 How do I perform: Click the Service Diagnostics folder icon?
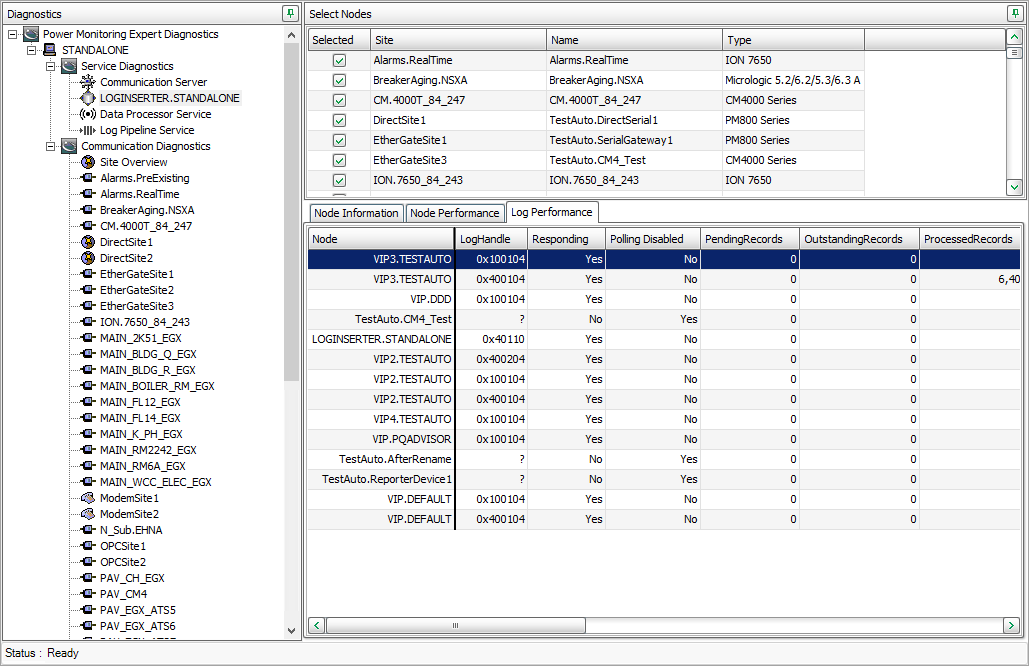69,66
